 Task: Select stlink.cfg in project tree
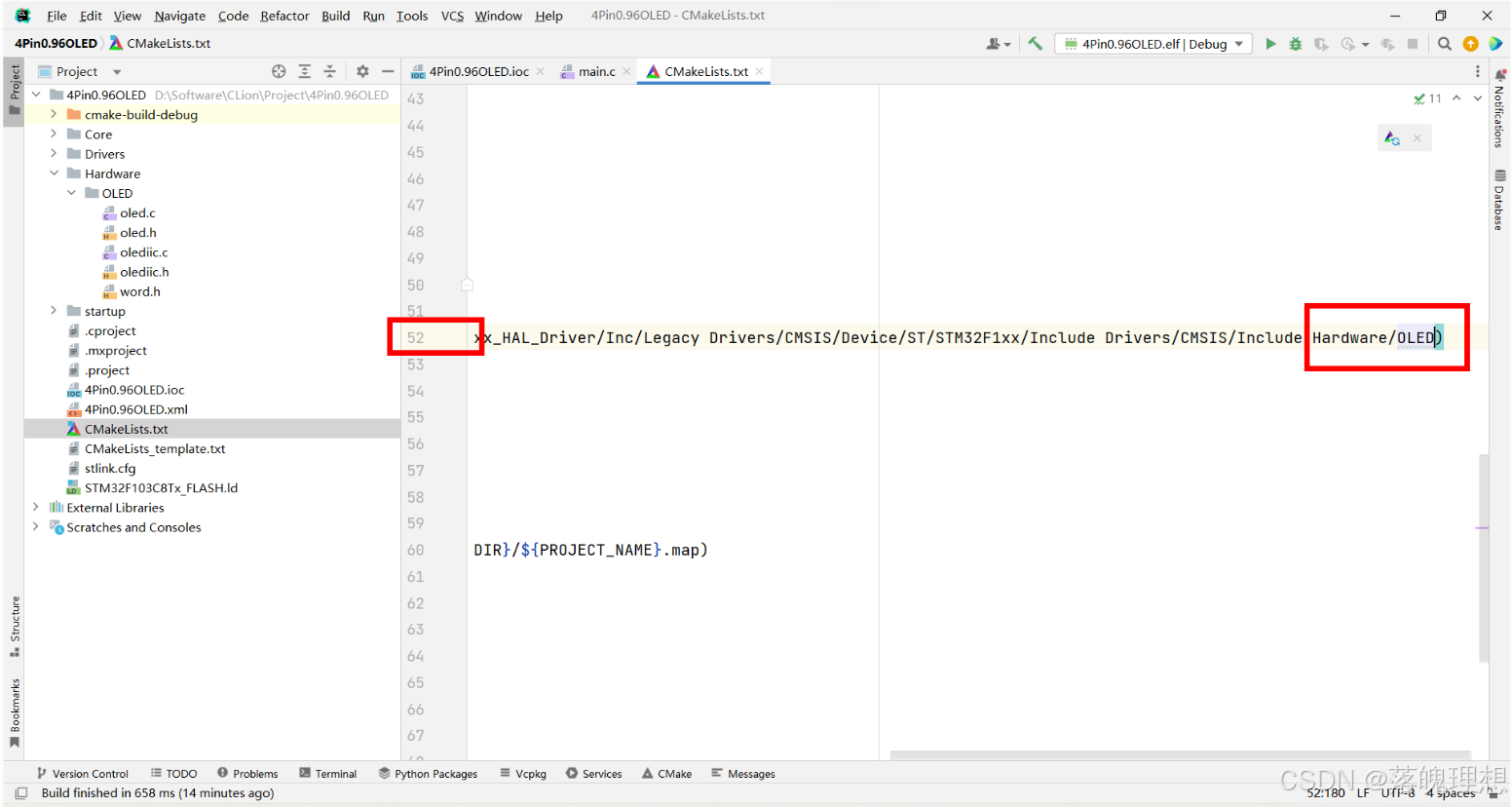point(110,468)
